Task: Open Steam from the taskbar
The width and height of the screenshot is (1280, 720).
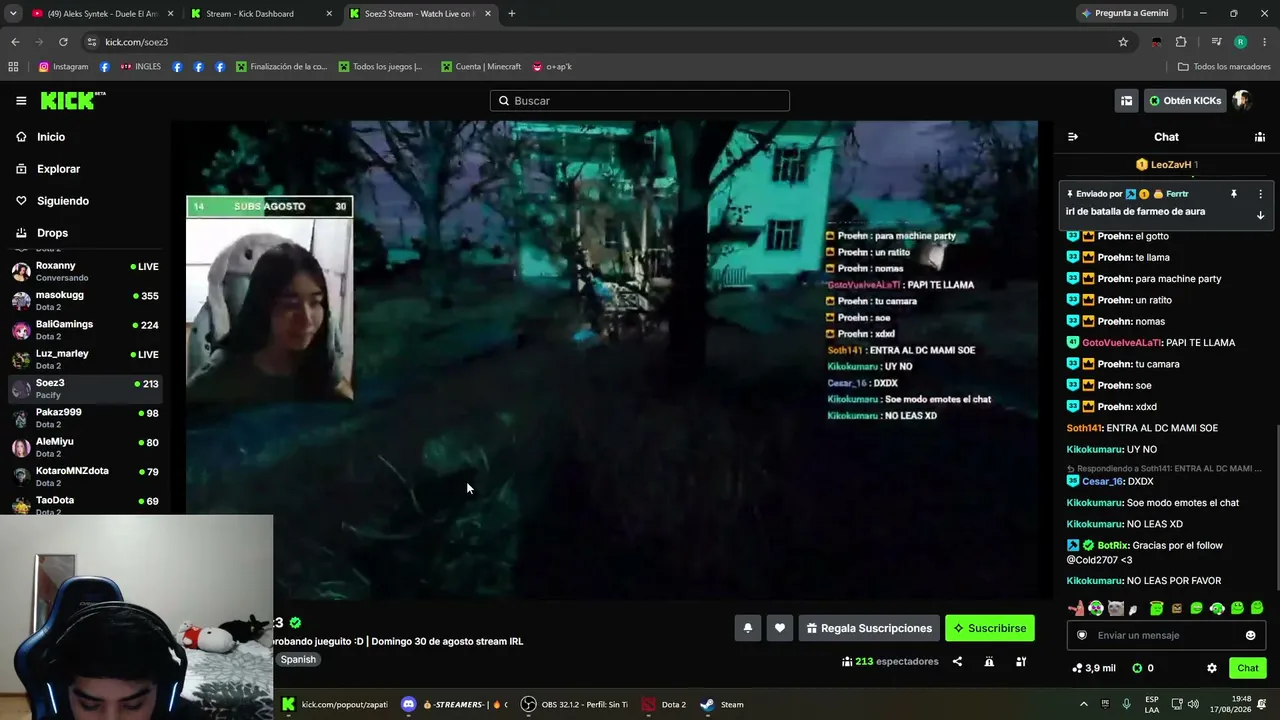Action: (722, 704)
